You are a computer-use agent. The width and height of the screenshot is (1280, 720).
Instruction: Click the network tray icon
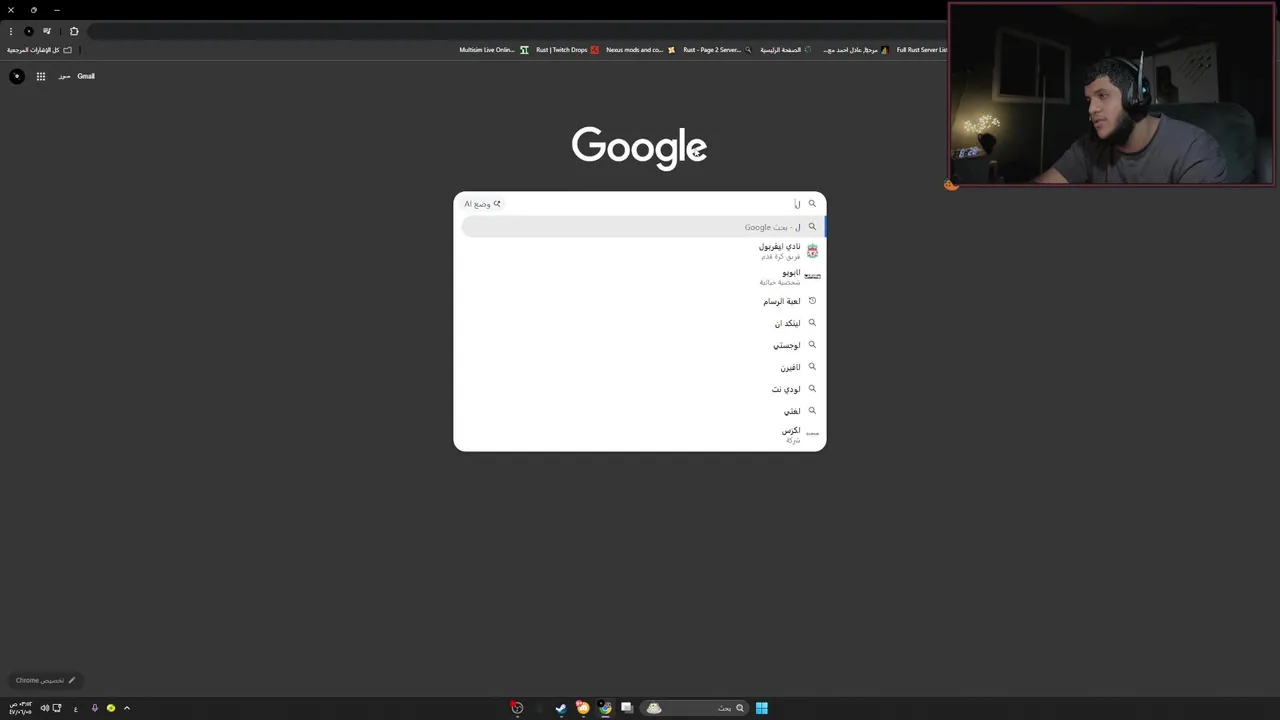[x=57, y=708]
